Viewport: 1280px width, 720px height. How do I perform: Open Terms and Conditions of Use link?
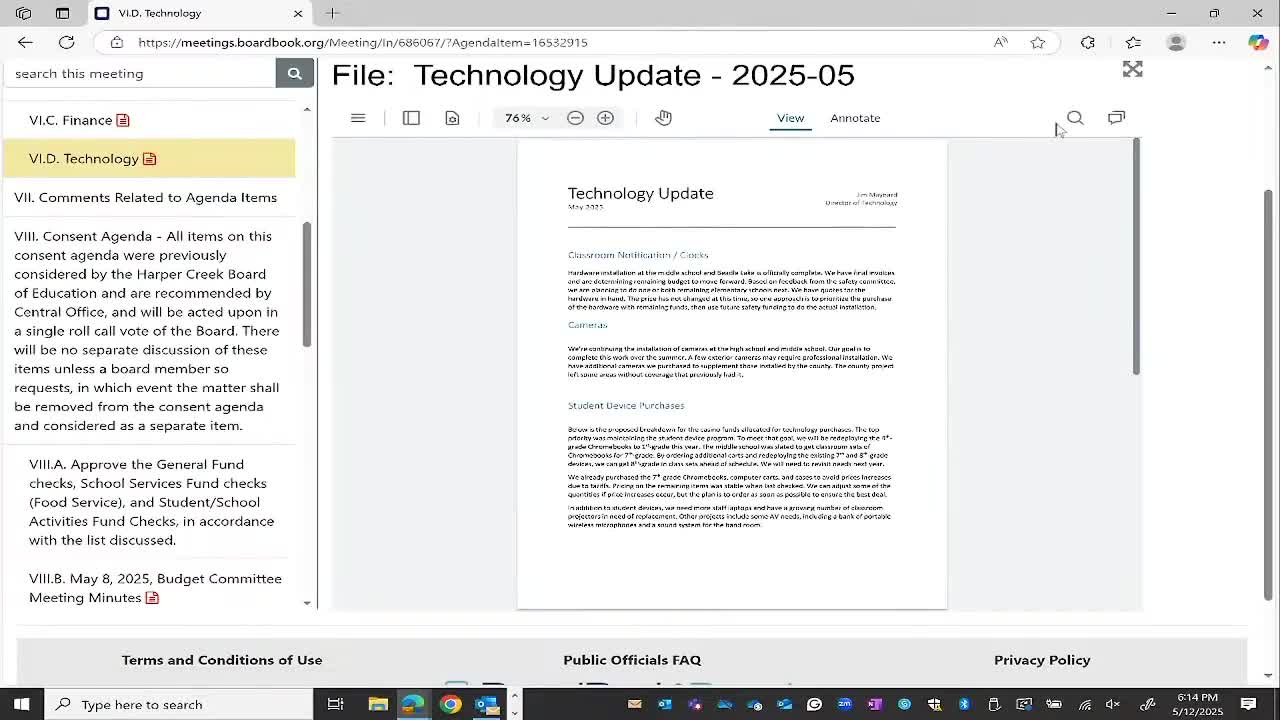tap(222, 660)
